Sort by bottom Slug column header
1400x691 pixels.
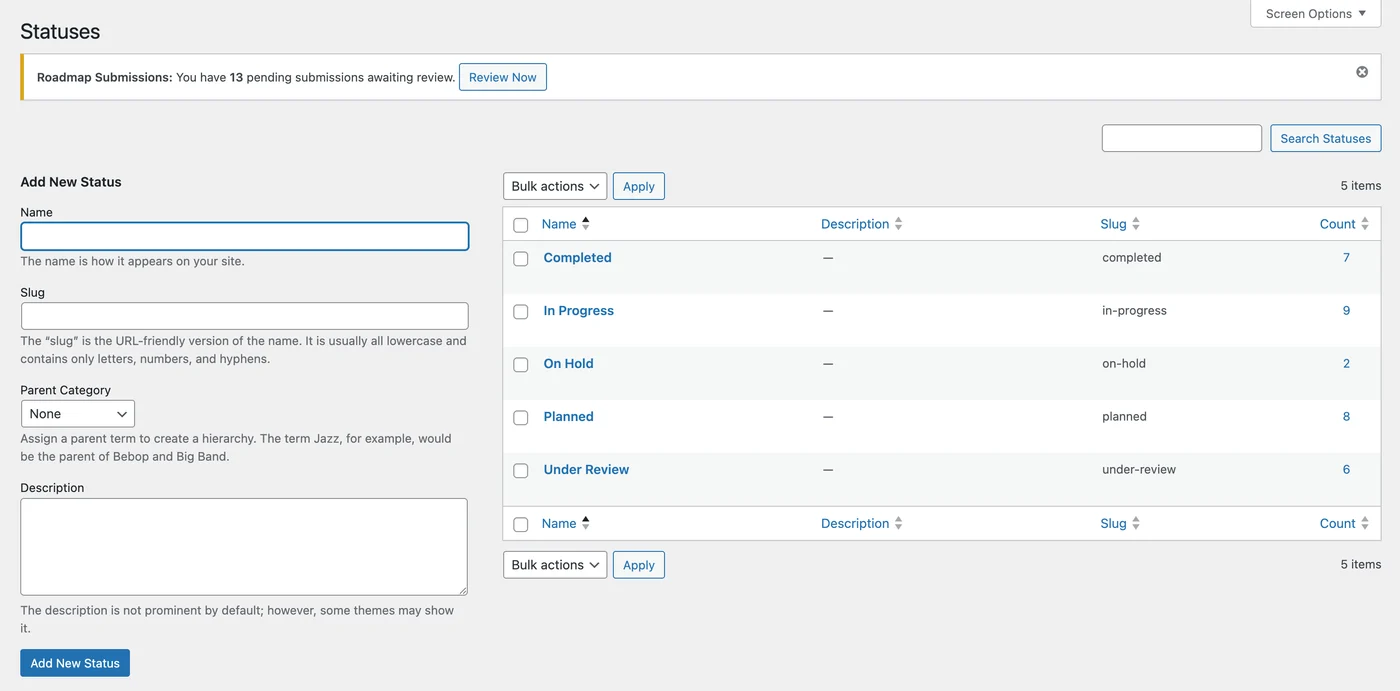pyautogui.click(x=1114, y=523)
